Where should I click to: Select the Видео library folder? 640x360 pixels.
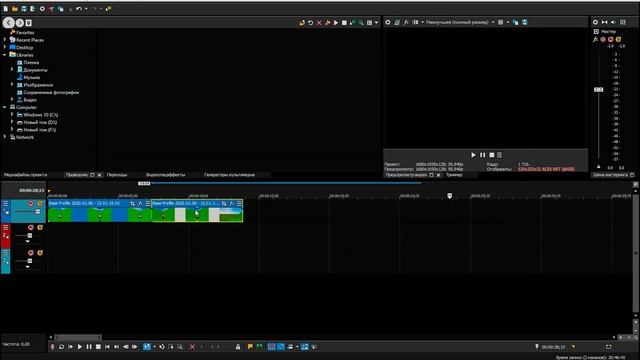30,100
